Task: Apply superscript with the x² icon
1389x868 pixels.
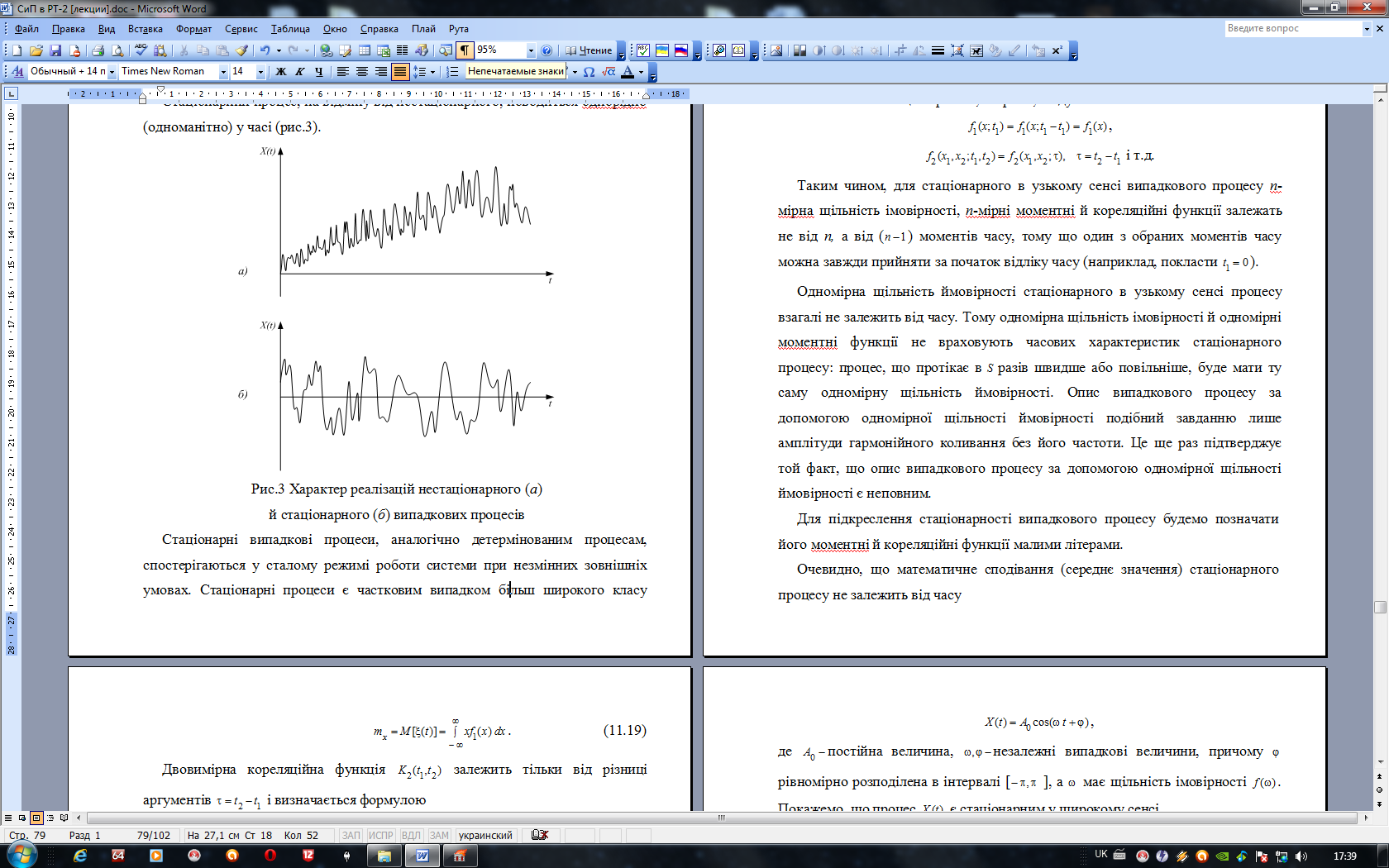Action: (1057, 50)
